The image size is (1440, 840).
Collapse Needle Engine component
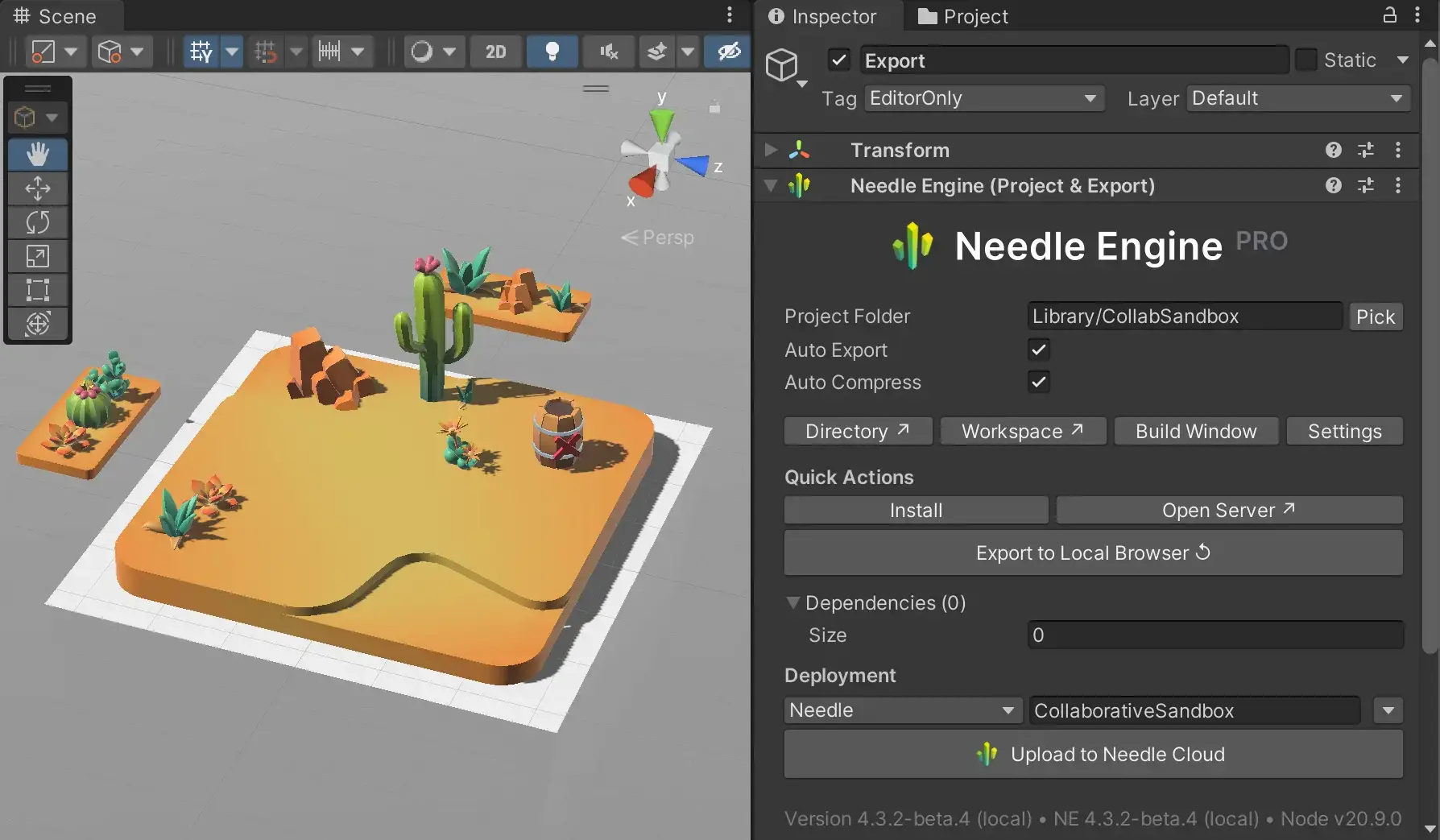pyautogui.click(x=771, y=186)
